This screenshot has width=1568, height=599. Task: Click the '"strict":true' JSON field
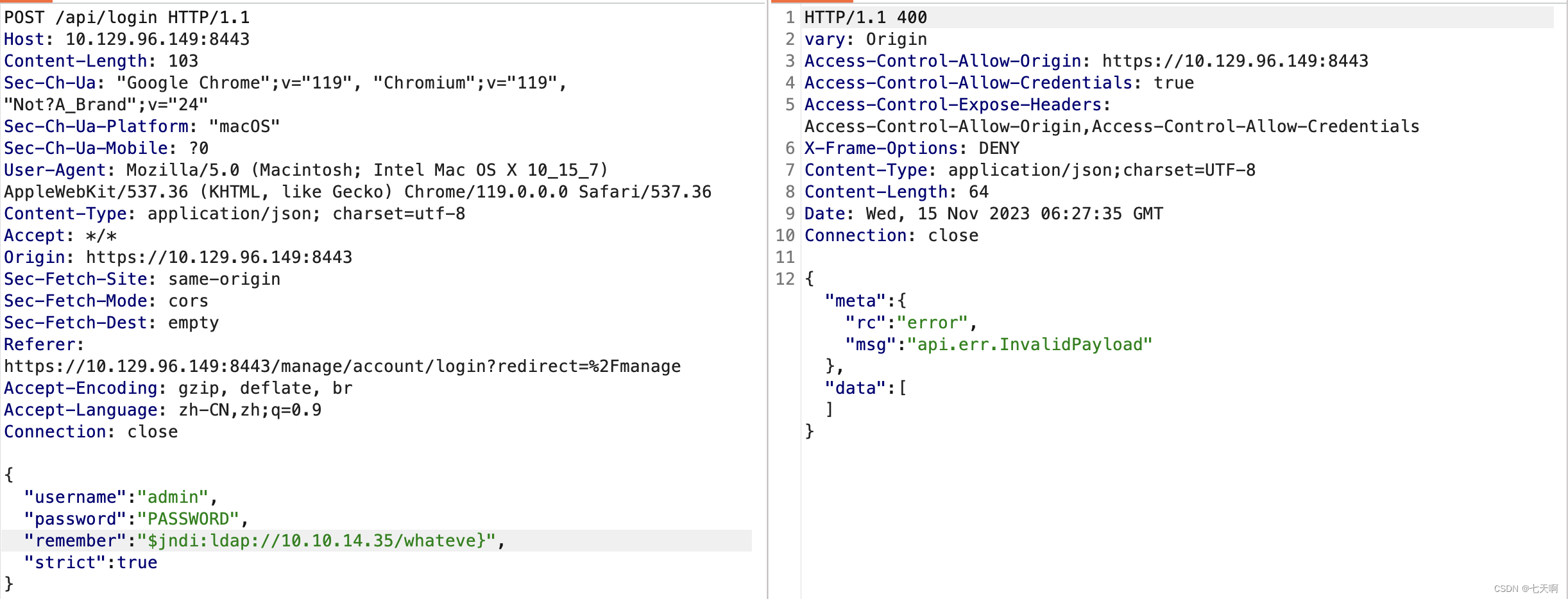tap(91, 562)
